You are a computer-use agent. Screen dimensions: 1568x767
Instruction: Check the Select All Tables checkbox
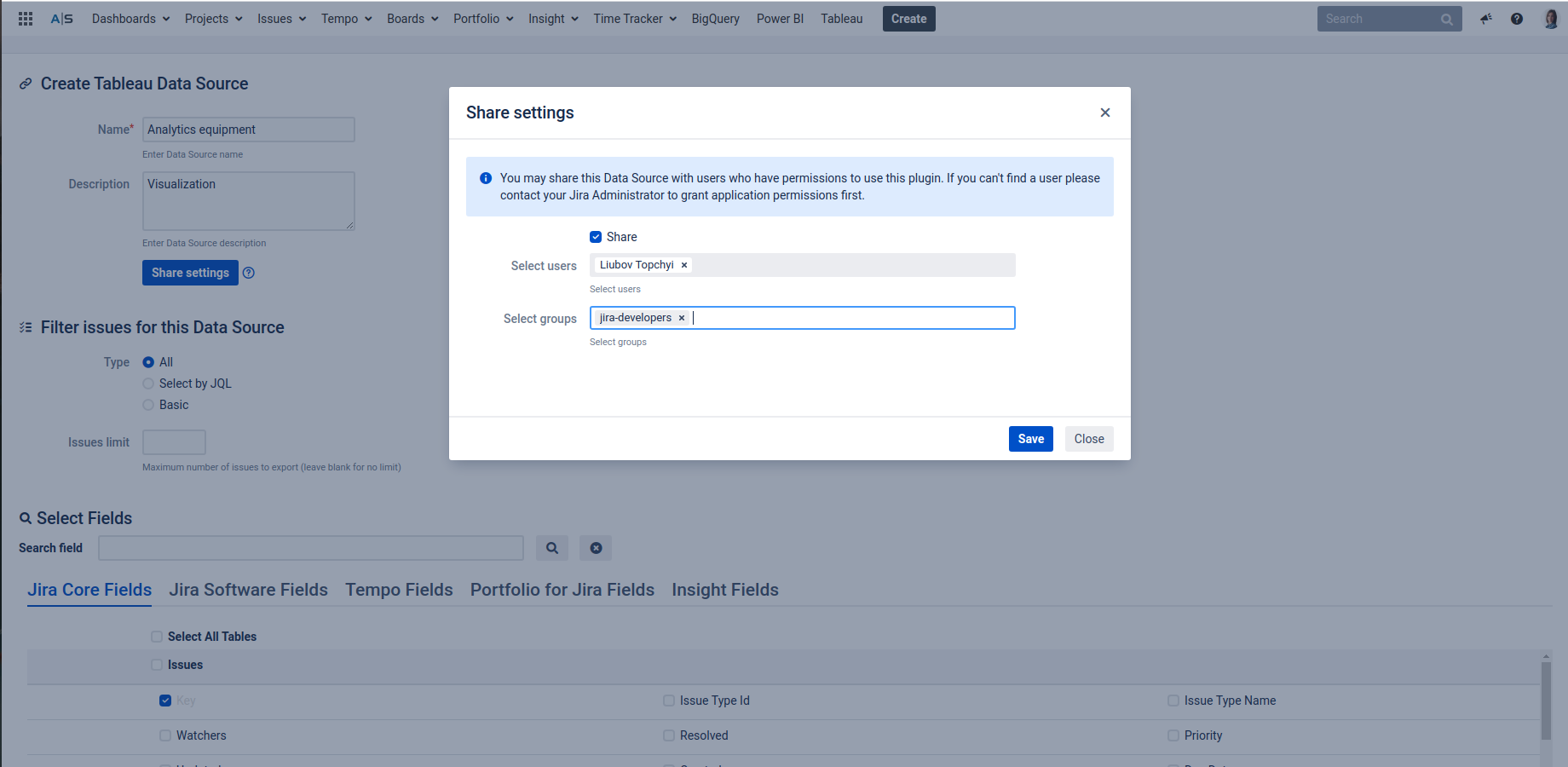[x=157, y=637]
